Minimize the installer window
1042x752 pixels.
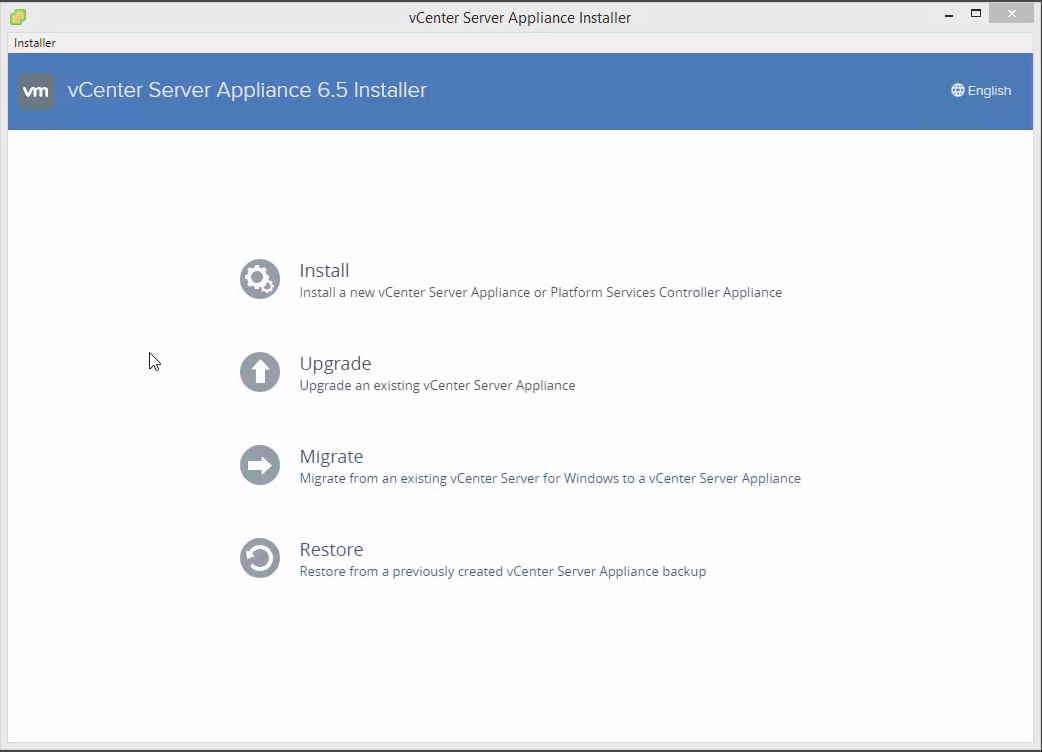[x=946, y=14]
